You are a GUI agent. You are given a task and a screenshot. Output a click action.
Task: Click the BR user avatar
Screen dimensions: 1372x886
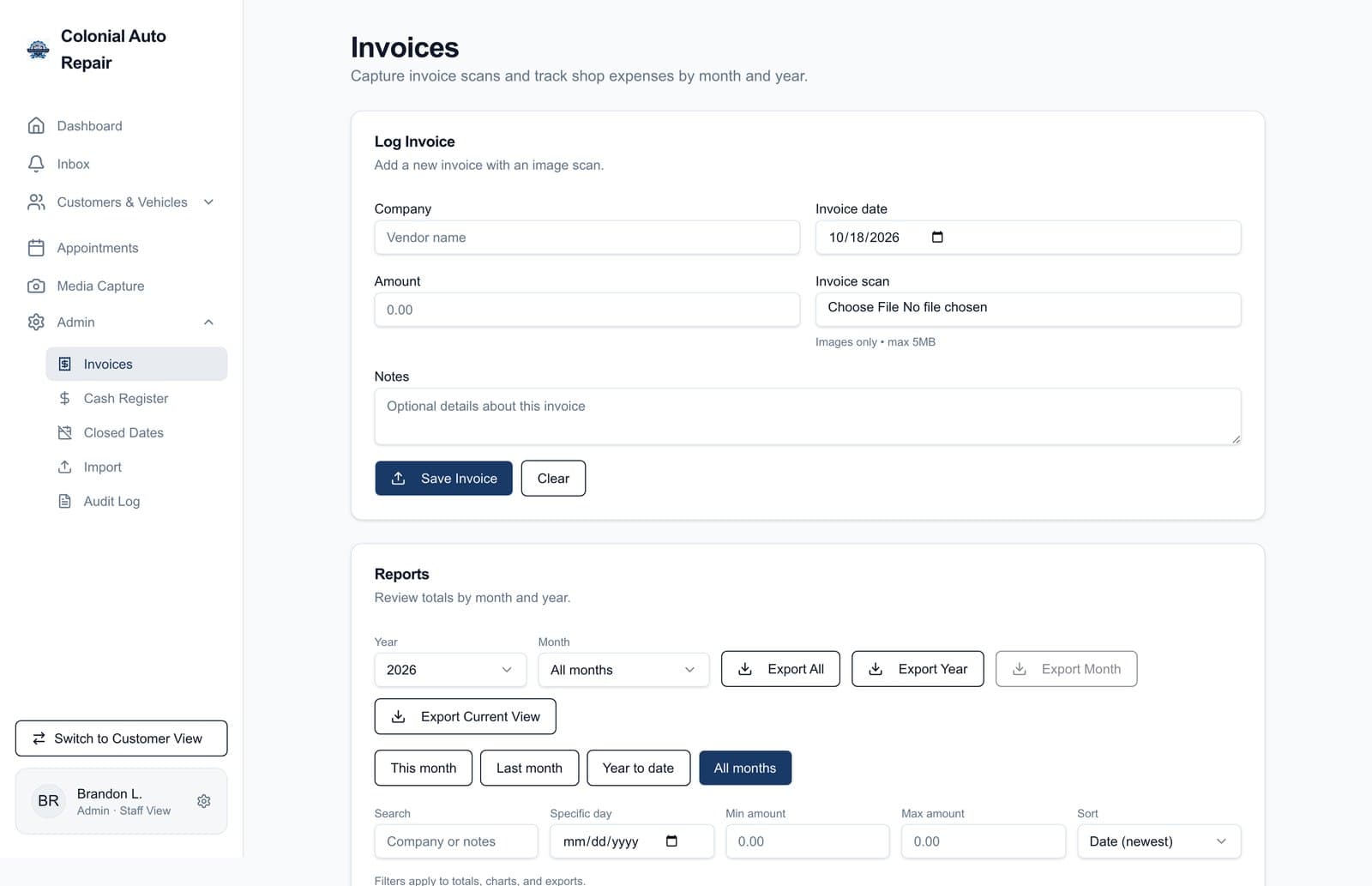click(x=48, y=801)
